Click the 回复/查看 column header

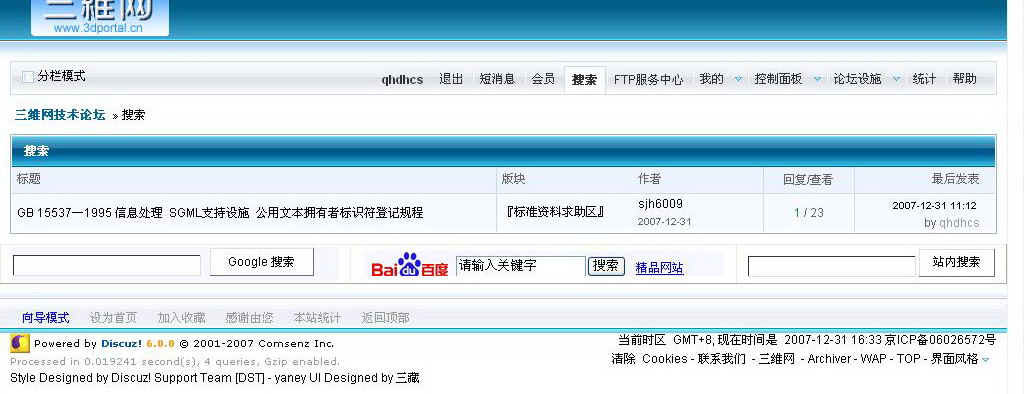click(x=808, y=180)
